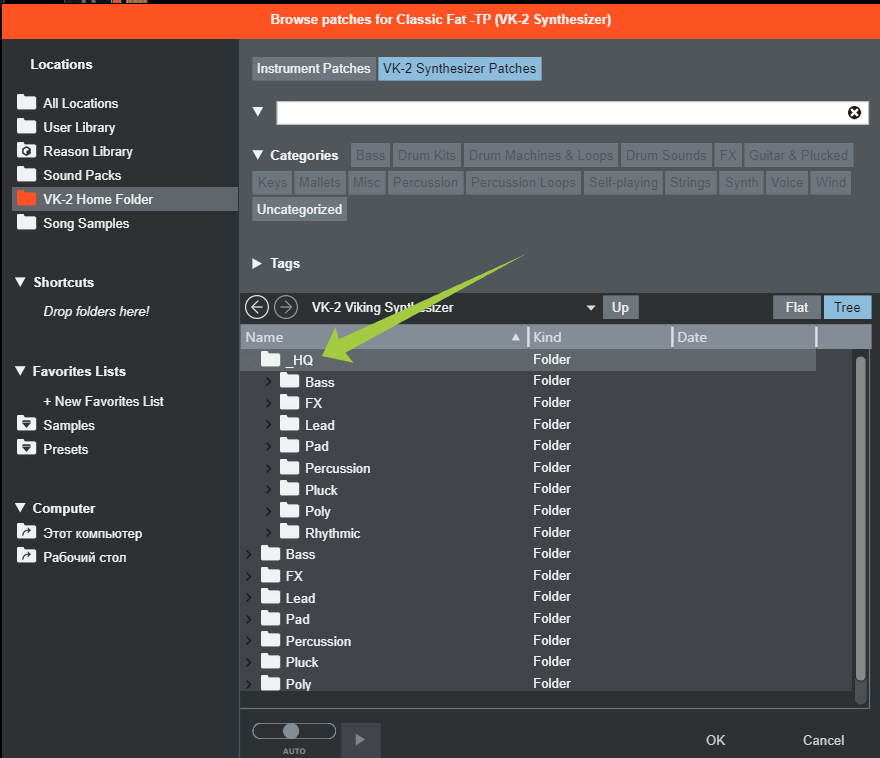The image size is (880, 758).
Task: Toggle the Bass category filter
Action: click(x=370, y=155)
